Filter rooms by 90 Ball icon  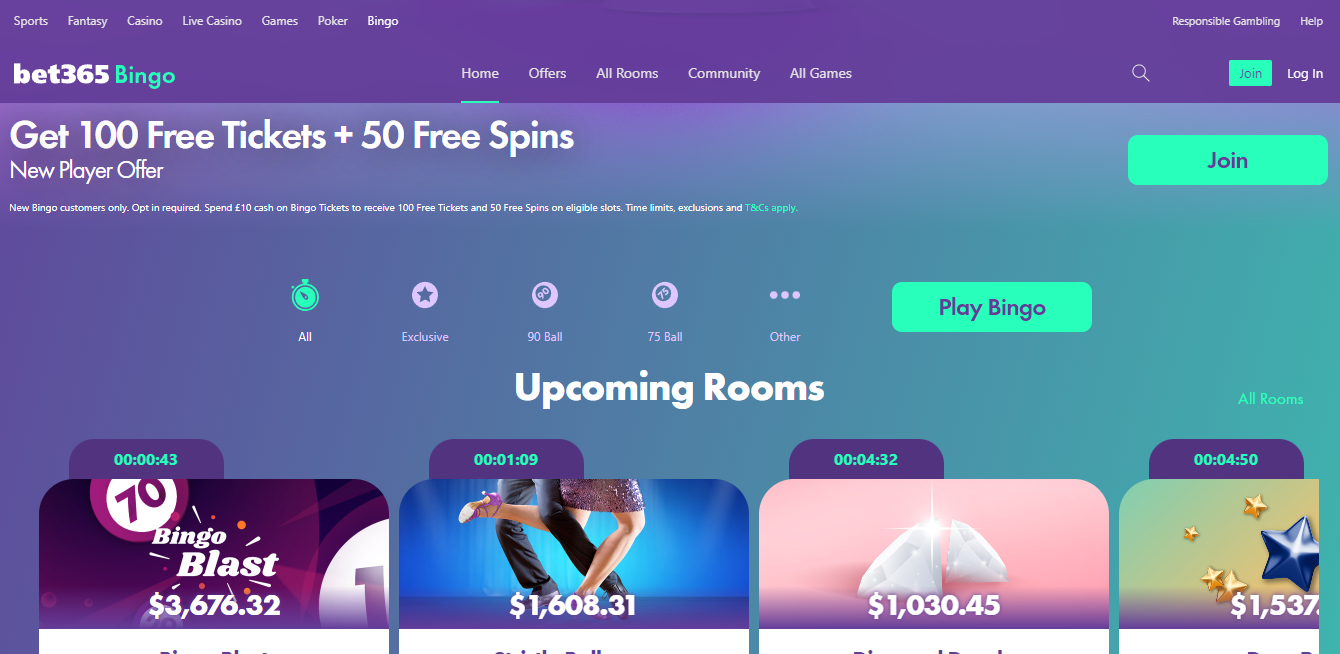544,295
